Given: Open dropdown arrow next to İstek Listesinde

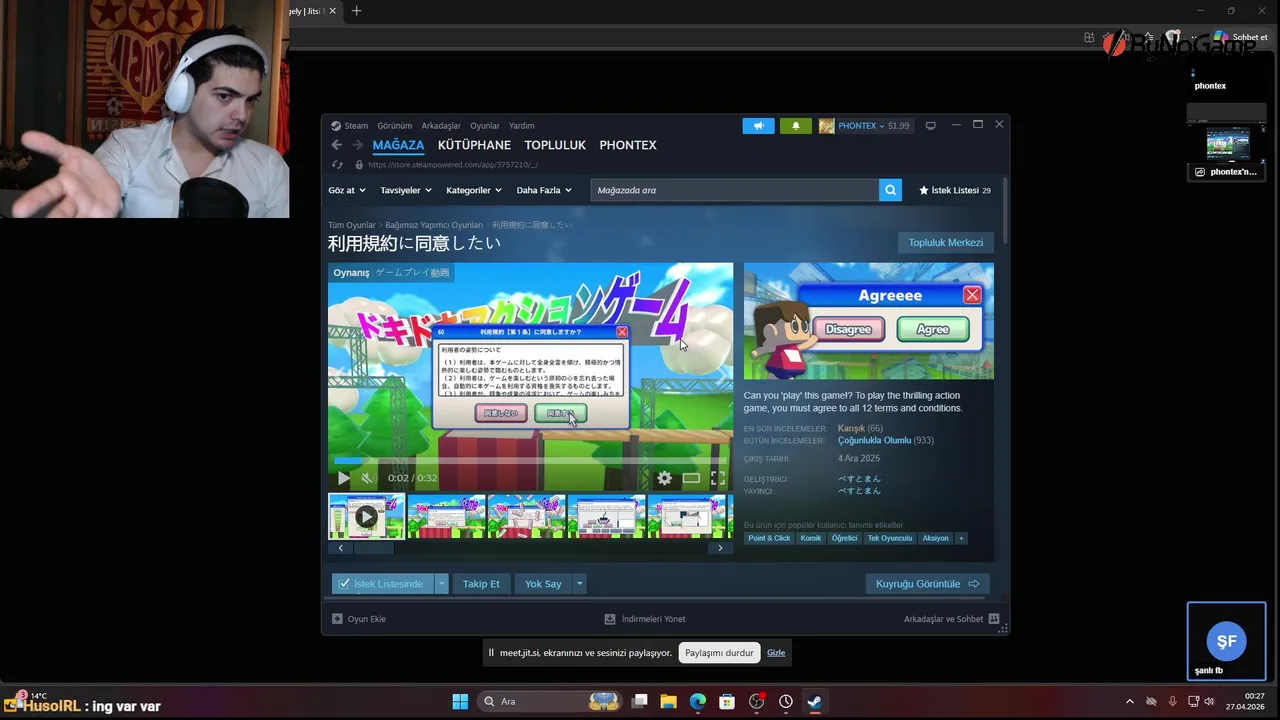Looking at the screenshot, I should coord(441,584).
